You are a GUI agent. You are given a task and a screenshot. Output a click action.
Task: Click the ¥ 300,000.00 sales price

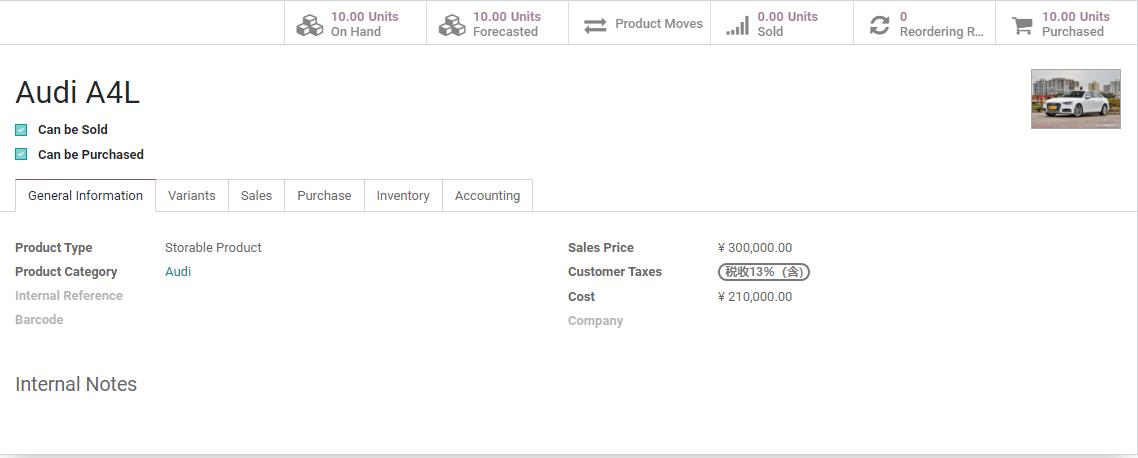click(755, 248)
